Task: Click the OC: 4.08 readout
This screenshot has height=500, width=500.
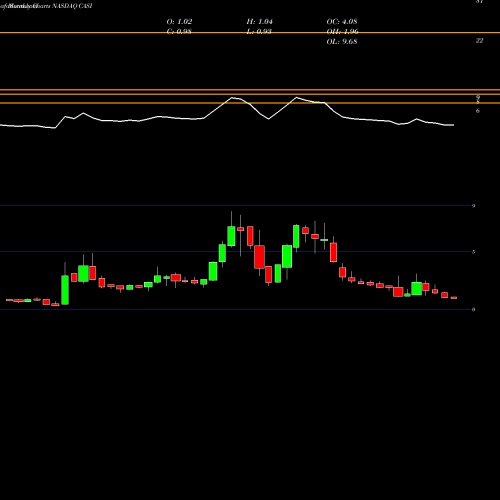Action: click(x=342, y=22)
